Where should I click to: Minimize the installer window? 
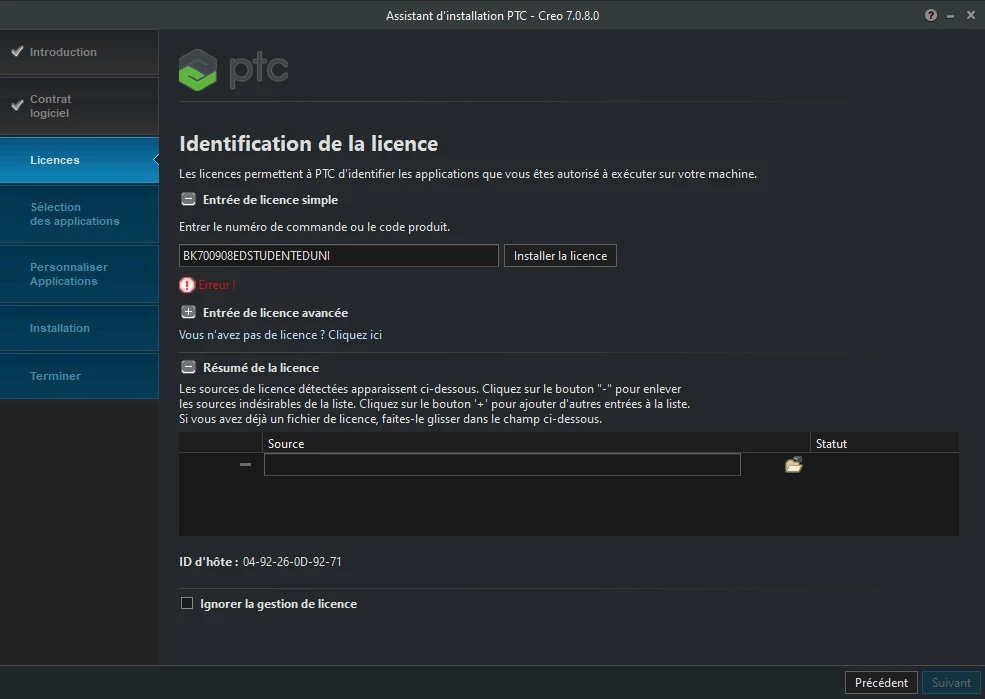(950, 16)
